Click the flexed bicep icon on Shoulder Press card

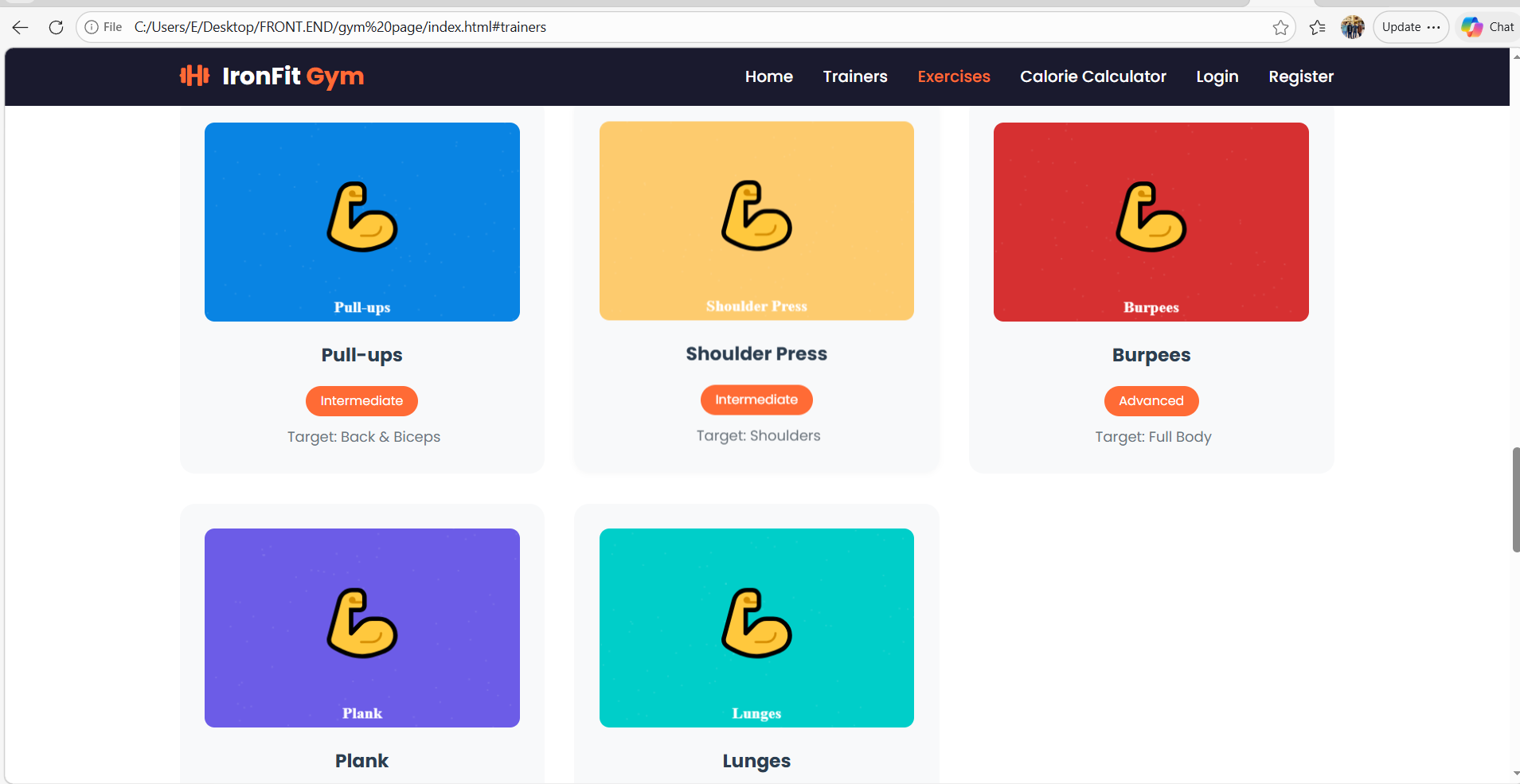point(756,216)
